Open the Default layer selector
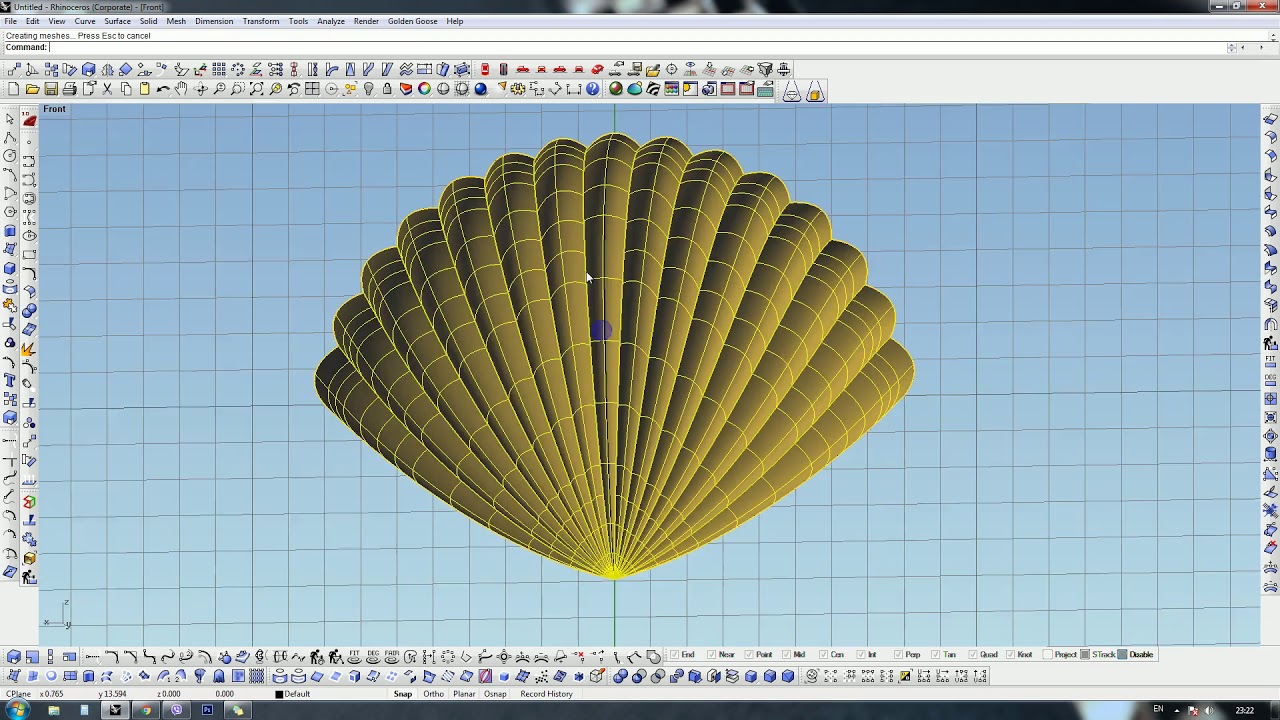 (x=297, y=694)
